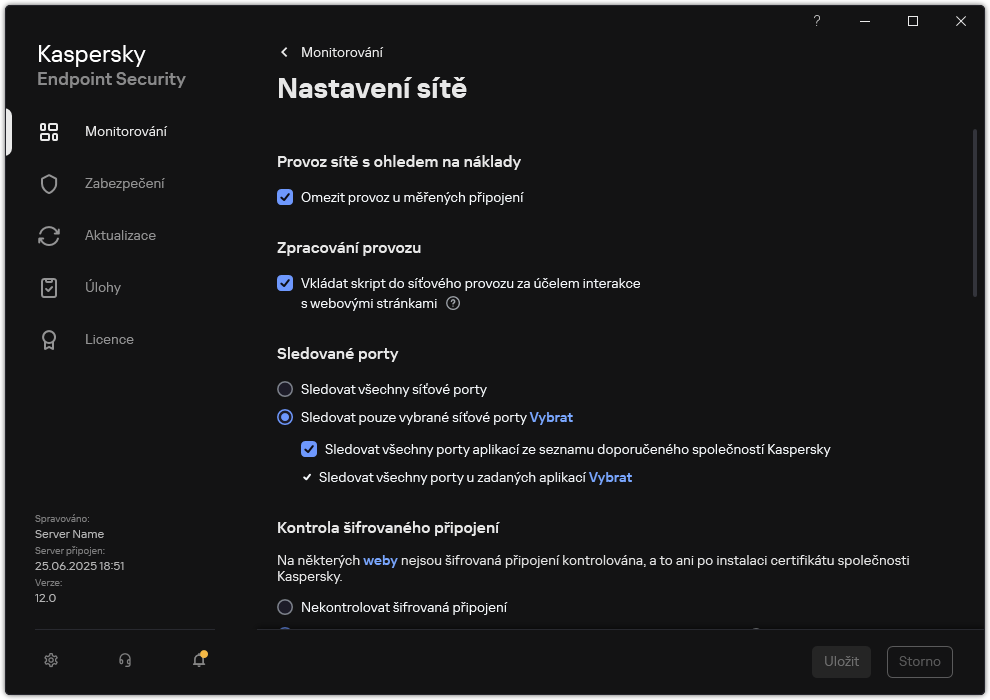
Task: Open Vybrat next to selected network ports
Action: 551,417
